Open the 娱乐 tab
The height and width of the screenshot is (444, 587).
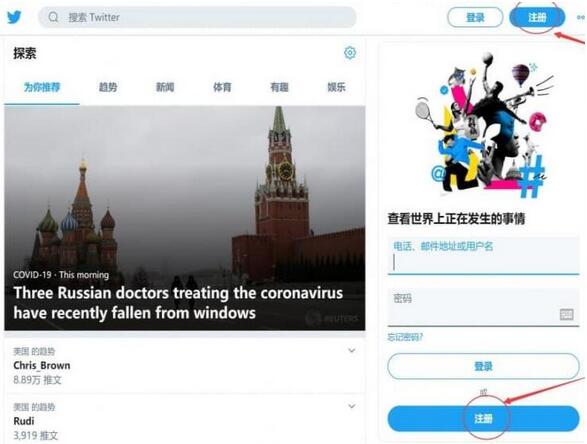(x=337, y=87)
